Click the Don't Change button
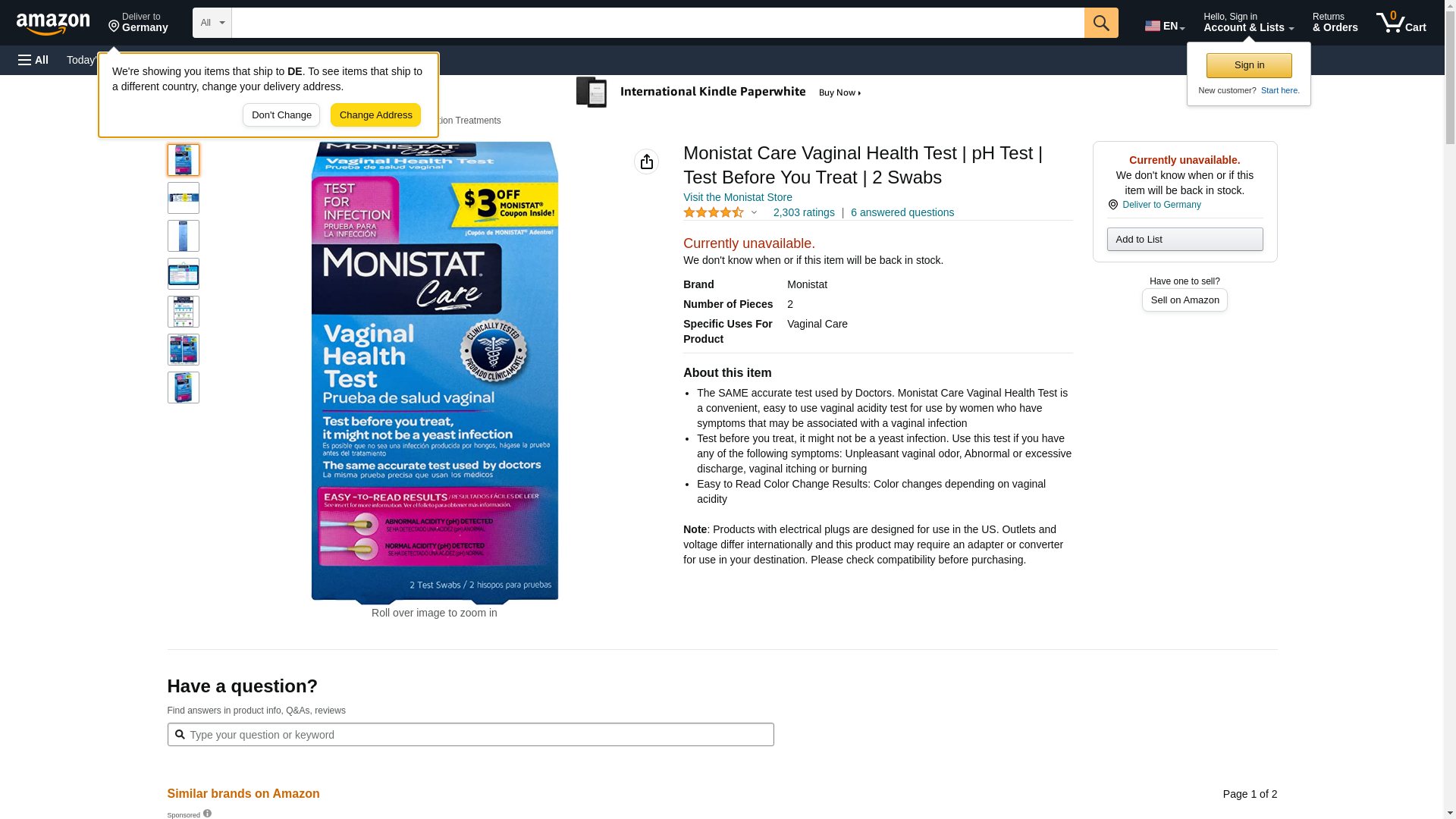Viewport: 1456px width, 819px height. tap(281, 115)
